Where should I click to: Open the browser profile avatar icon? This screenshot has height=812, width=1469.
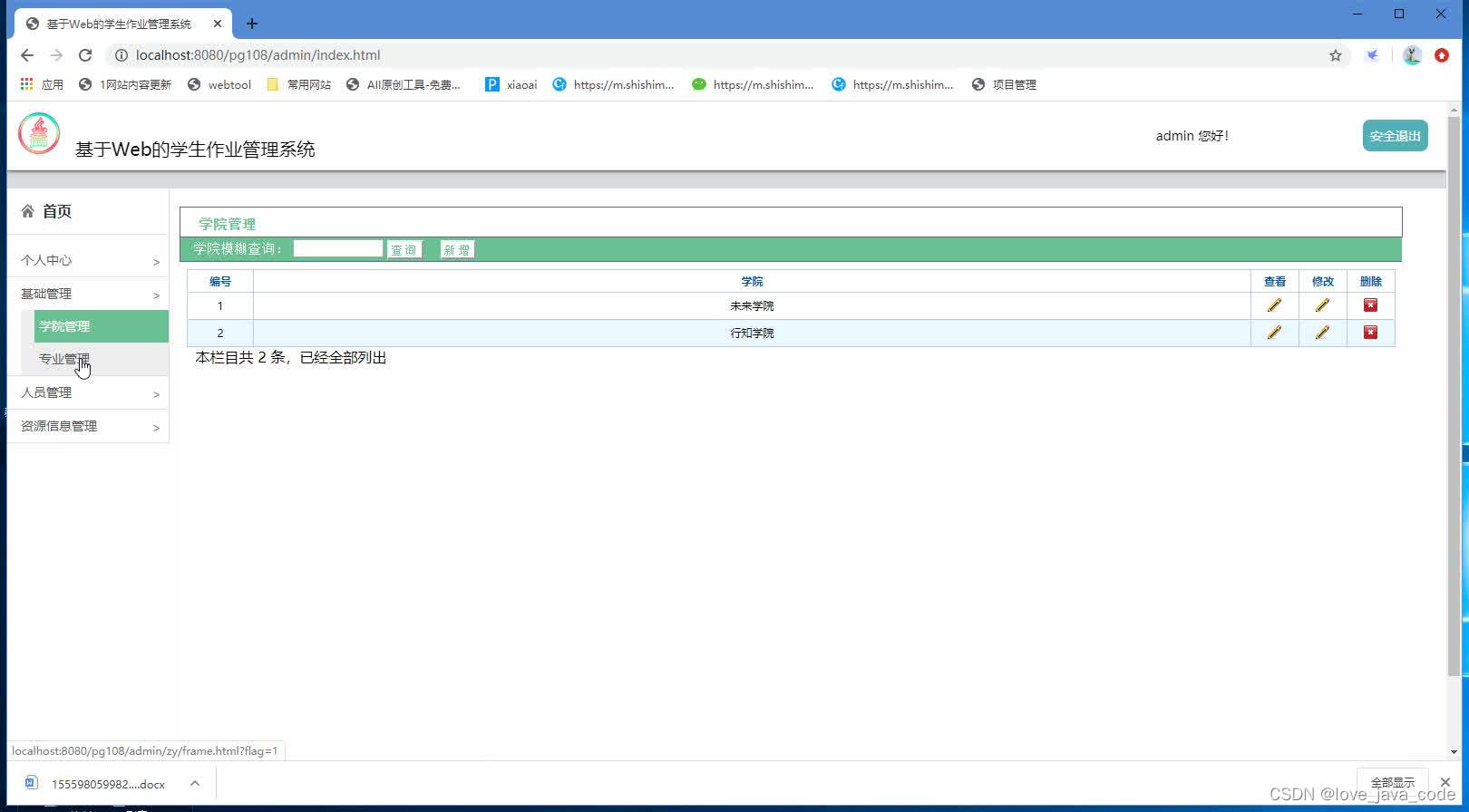[x=1412, y=55]
